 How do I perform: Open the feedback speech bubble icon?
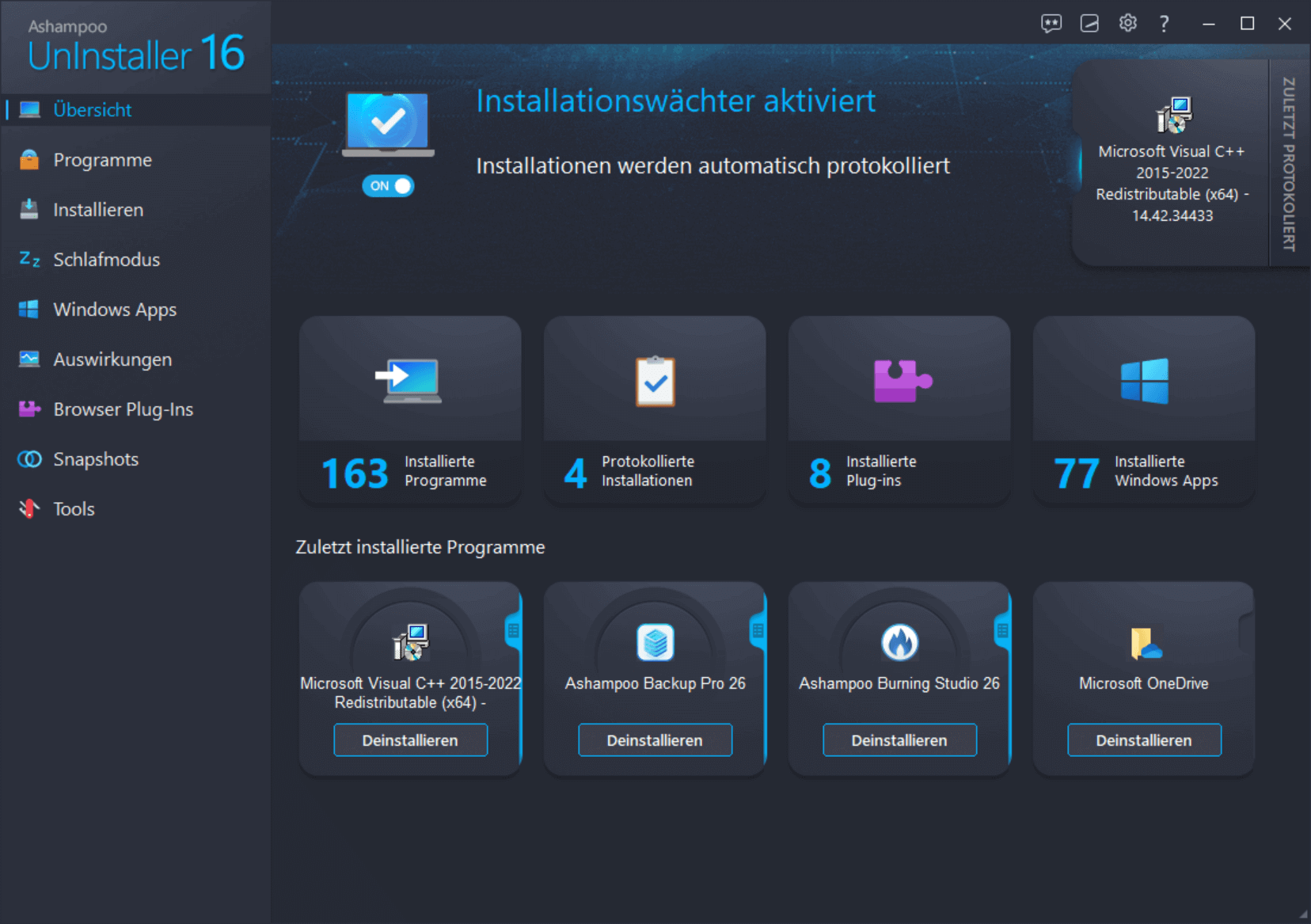[1052, 24]
